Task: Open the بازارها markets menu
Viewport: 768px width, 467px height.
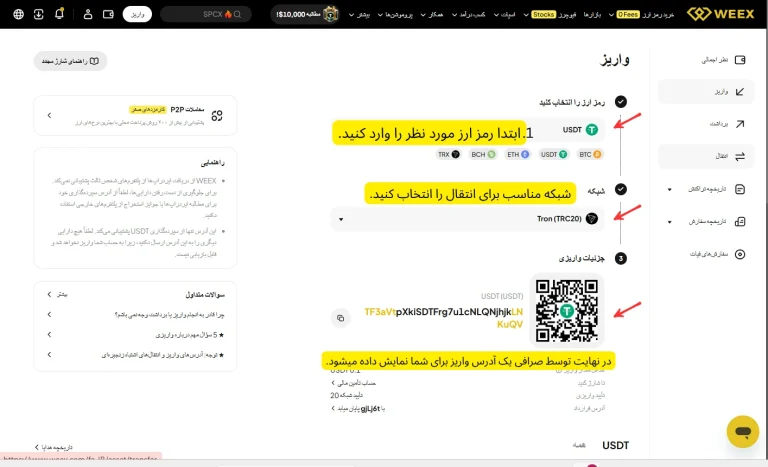Action: coord(592,15)
